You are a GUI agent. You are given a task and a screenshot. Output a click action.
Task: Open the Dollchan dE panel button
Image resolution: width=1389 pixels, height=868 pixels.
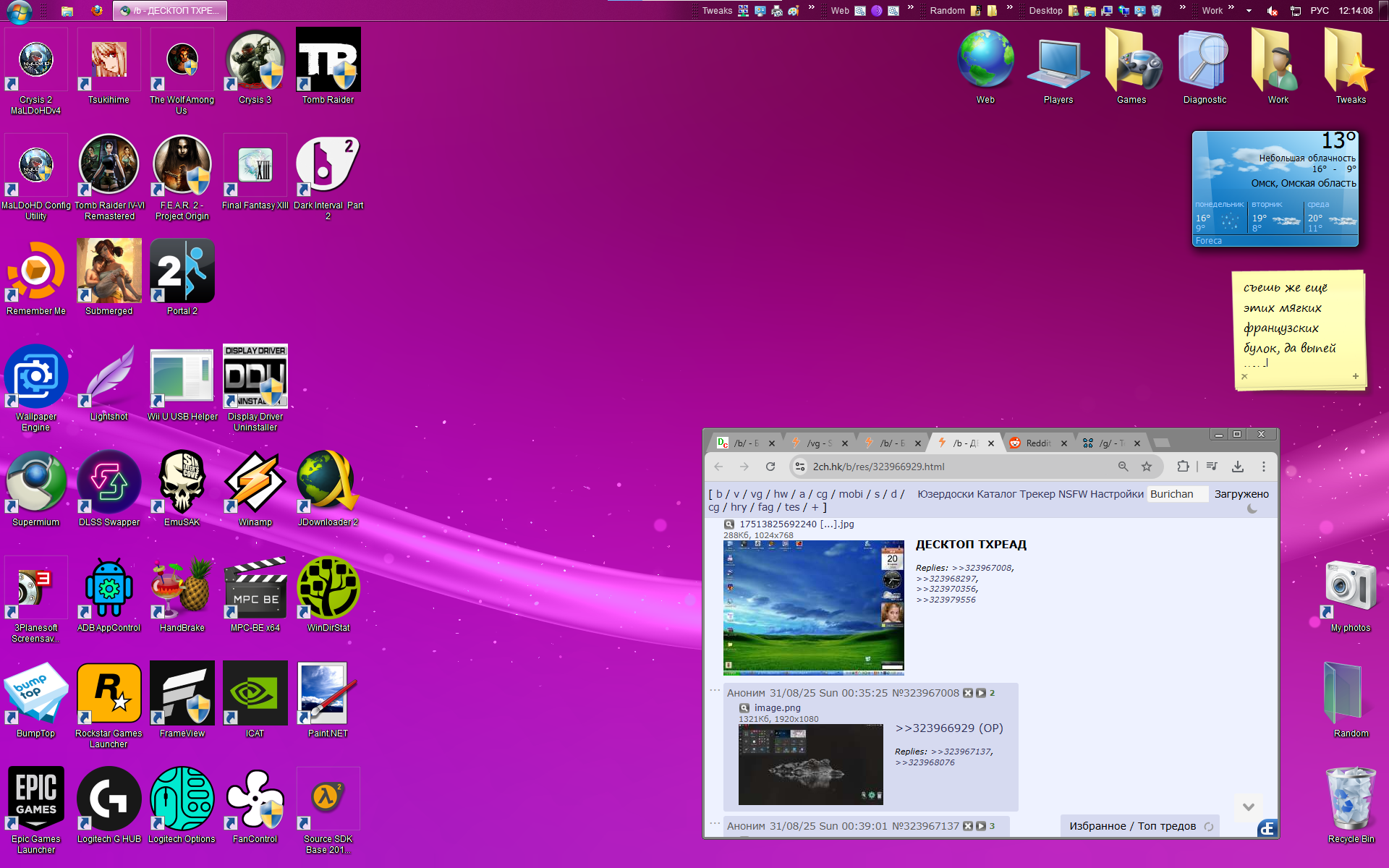[1267, 829]
